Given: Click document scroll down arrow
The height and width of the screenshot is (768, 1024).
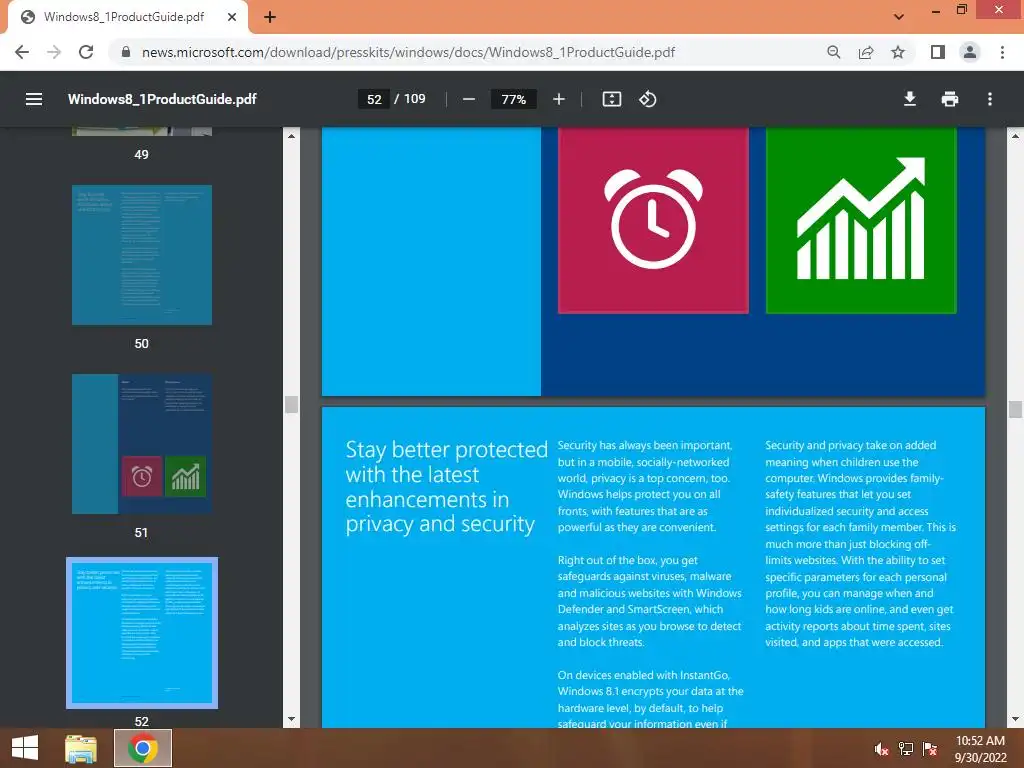Looking at the screenshot, I should (1015, 720).
